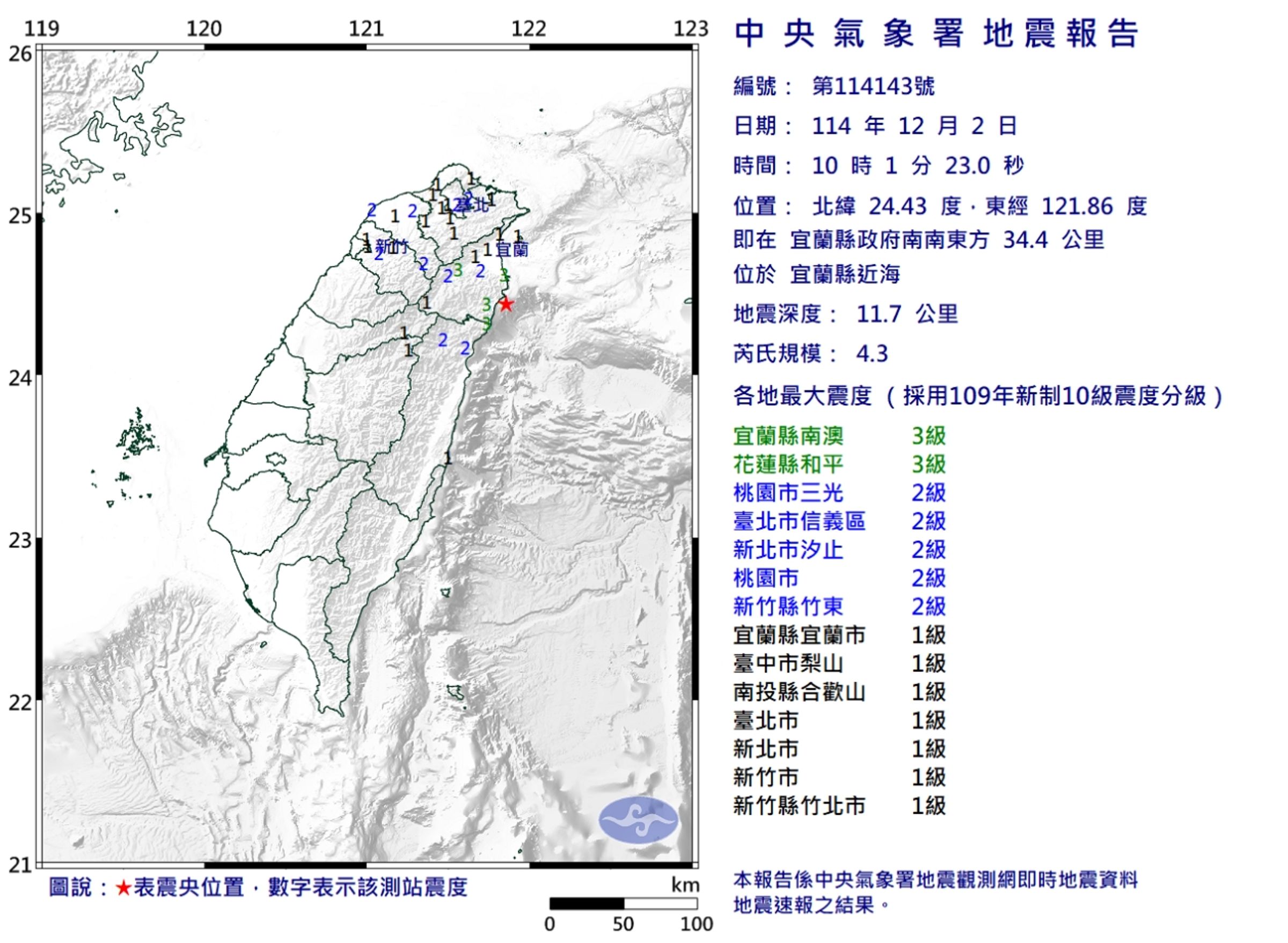Click the green row 花蓮縣和平 3級
1288x943 pixels.
coord(839,465)
